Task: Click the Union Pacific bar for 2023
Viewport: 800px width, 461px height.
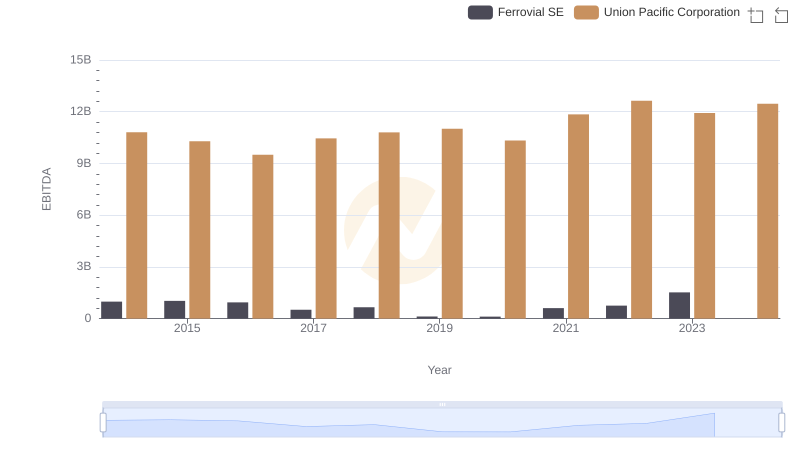Action: [x=705, y=216]
